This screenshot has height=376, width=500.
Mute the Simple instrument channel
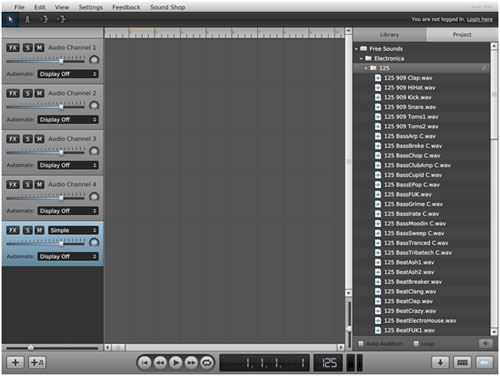click(x=39, y=230)
